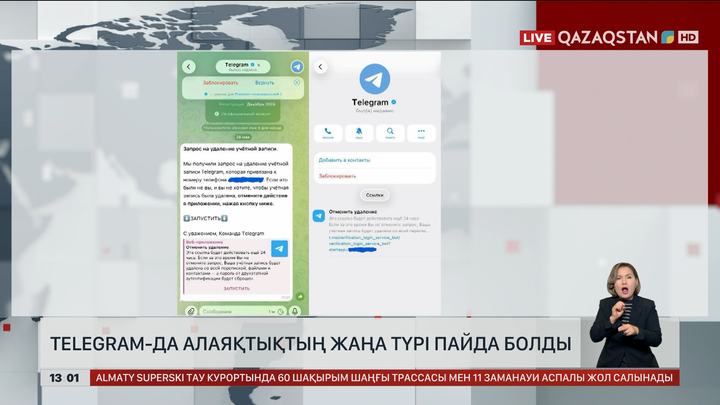Tap the 13 01 clock in the ticker
This screenshot has width=720, height=405.
point(64,378)
